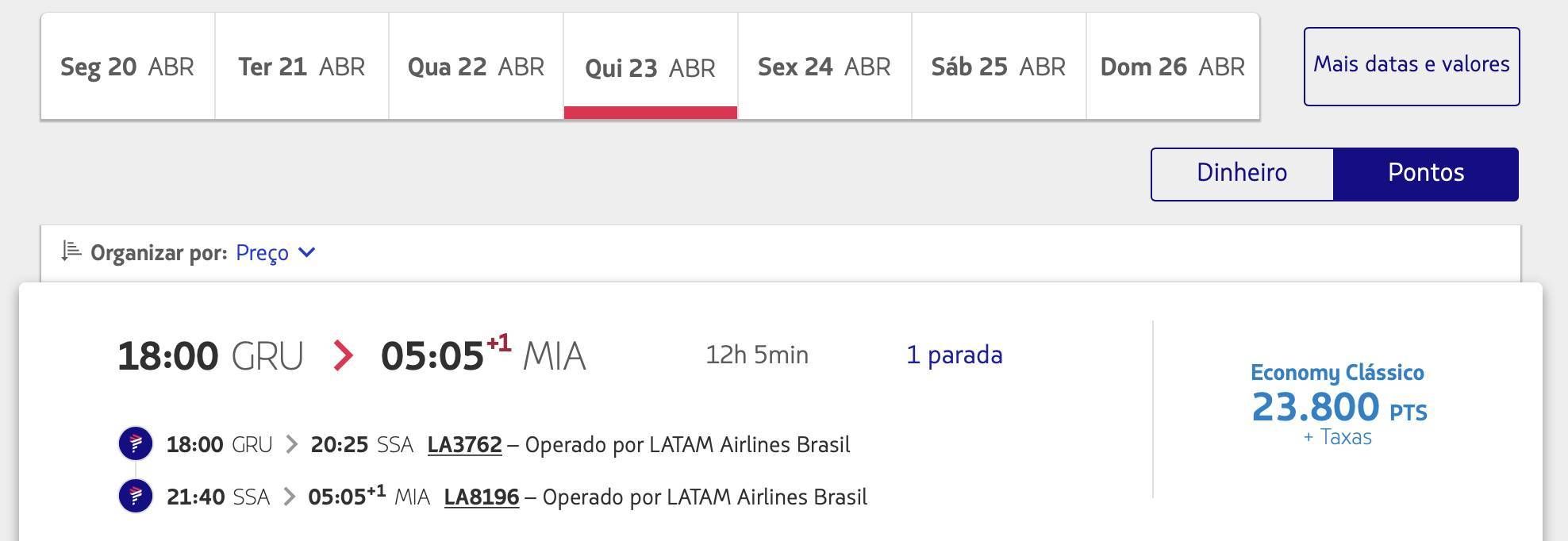Click the chevron arrow next to Preço
The image size is (1568, 541).
point(307,252)
